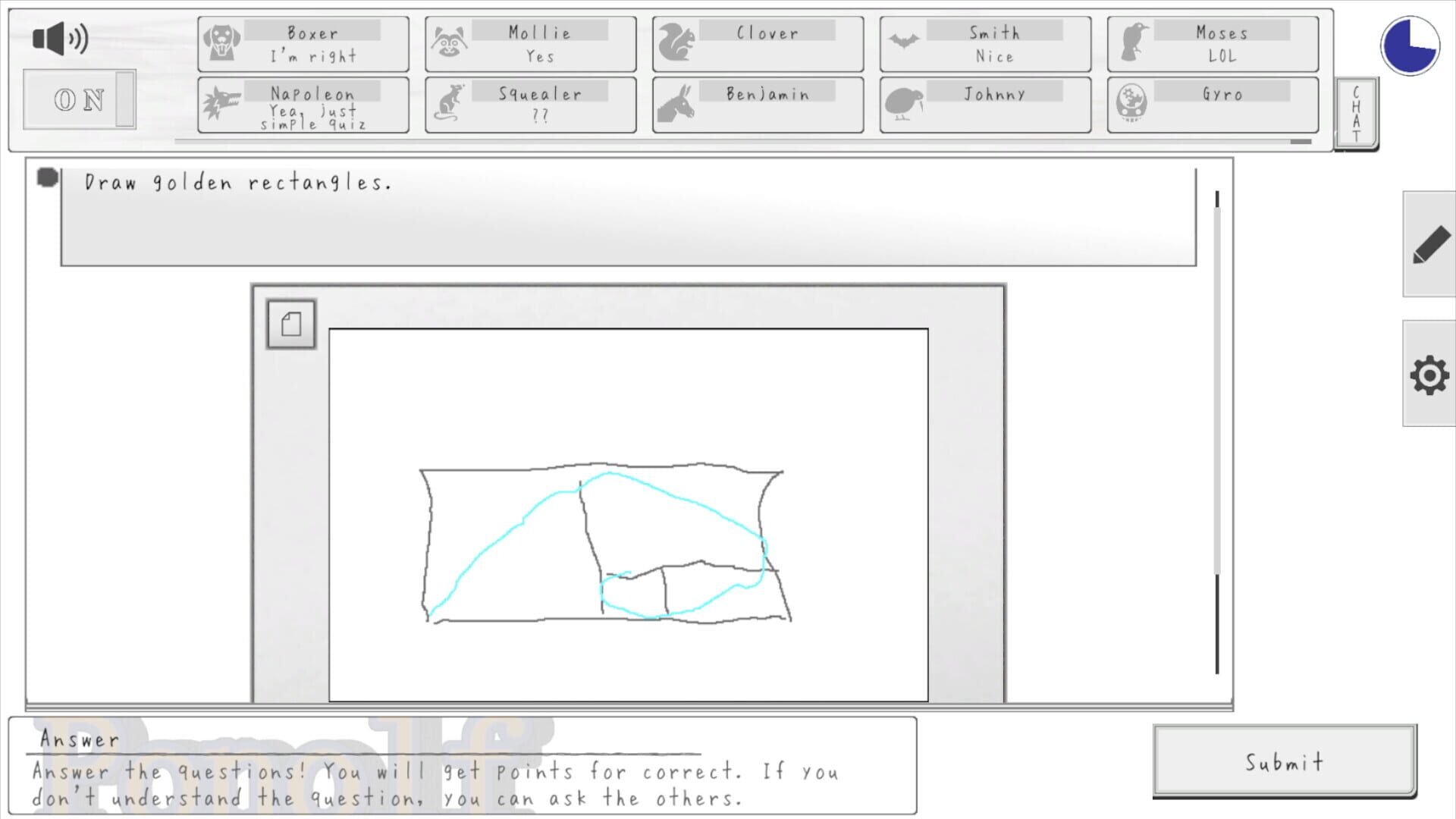Click Smith's bat avatar icon
This screenshot has height=819, width=1456.
point(904,41)
